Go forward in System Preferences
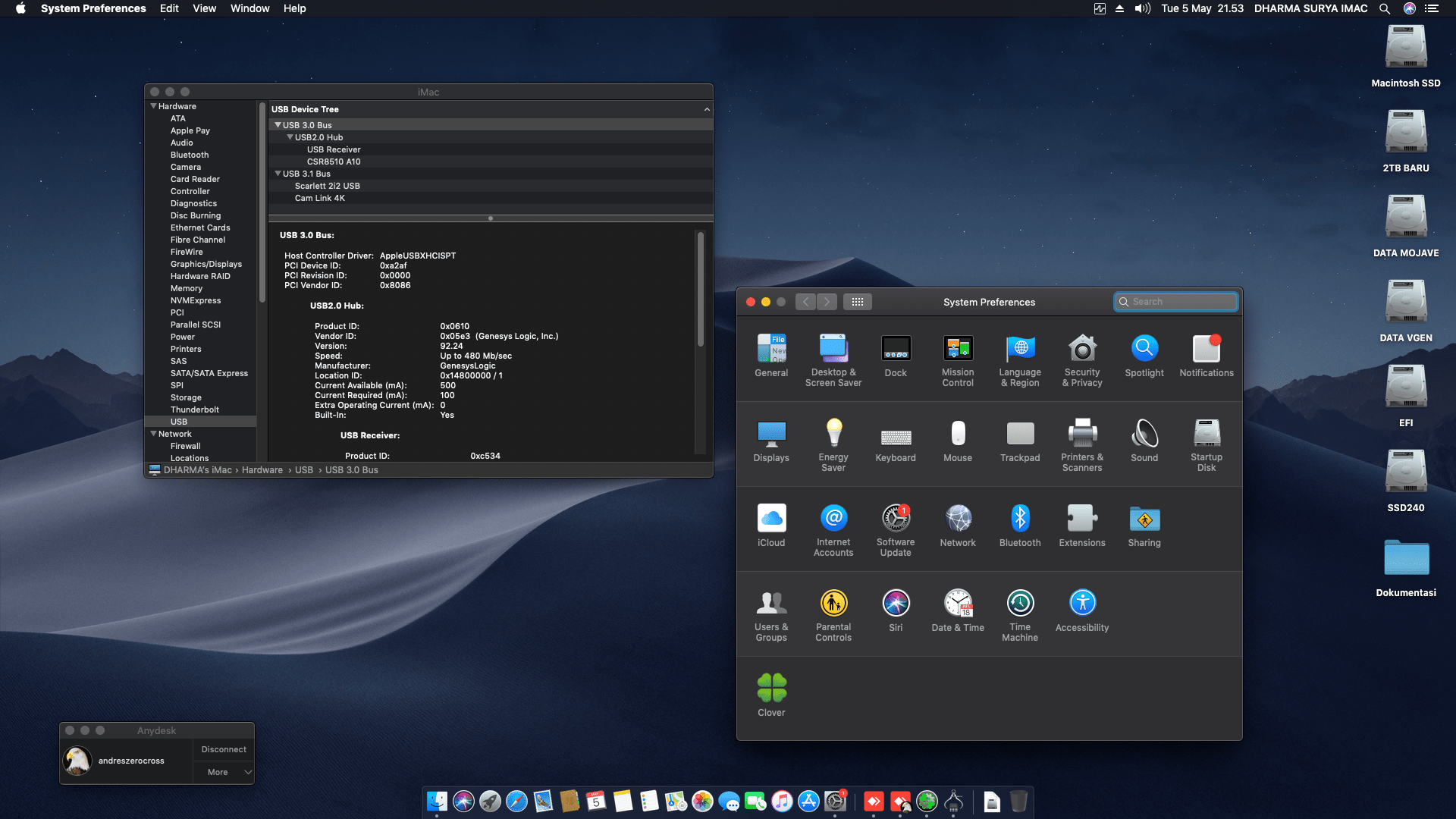 [x=827, y=302]
